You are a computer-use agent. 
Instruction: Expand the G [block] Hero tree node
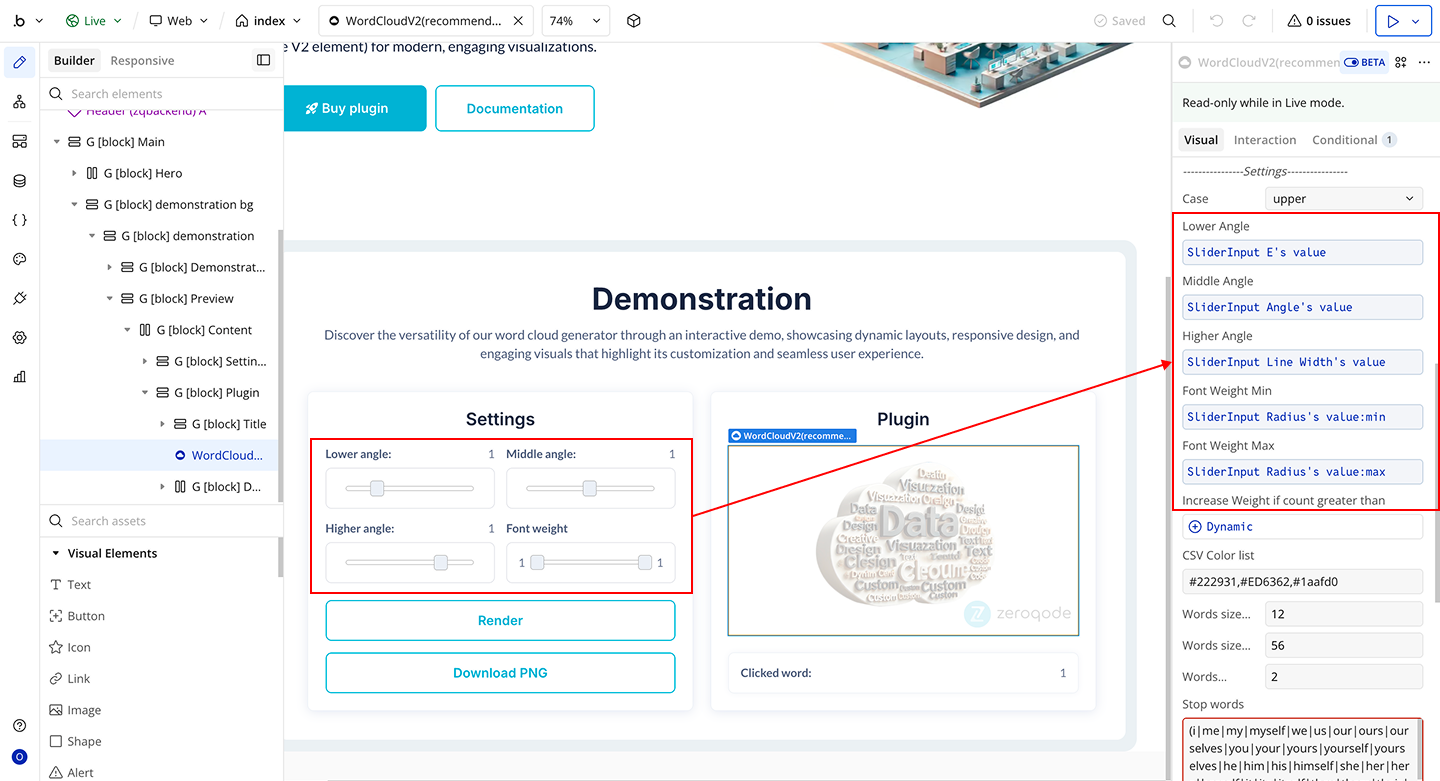75,173
